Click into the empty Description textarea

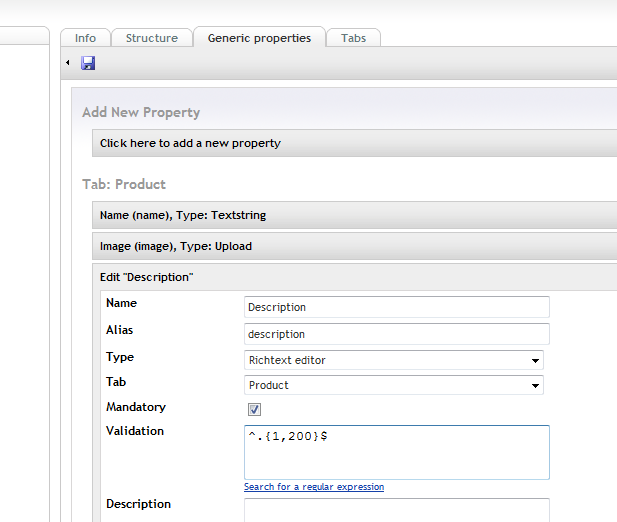(x=397, y=511)
